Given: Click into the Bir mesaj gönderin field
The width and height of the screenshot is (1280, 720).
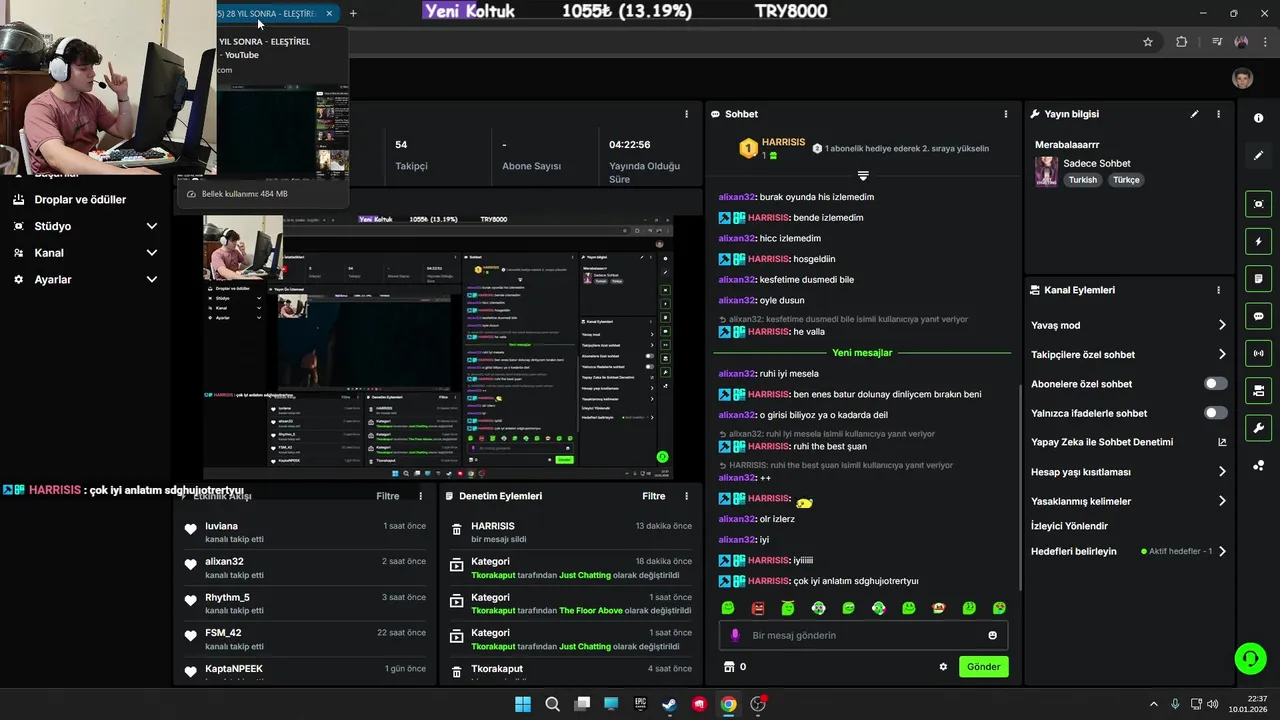Looking at the screenshot, I should [863, 635].
